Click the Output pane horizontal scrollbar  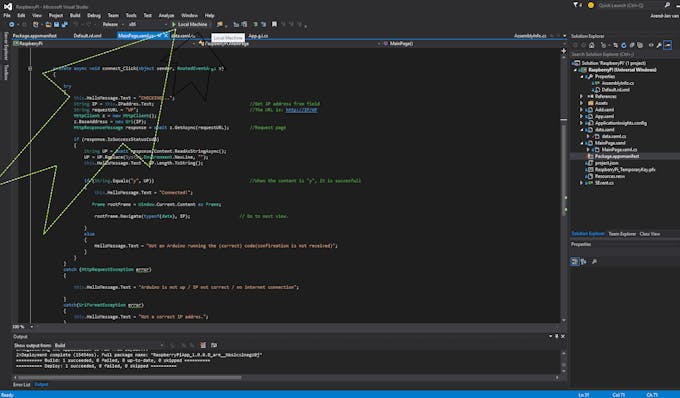[130, 378]
